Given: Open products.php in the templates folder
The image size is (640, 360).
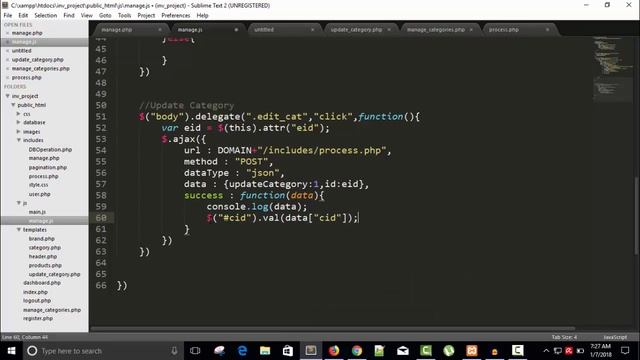Looking at the screenshot, I should (45, 265).
